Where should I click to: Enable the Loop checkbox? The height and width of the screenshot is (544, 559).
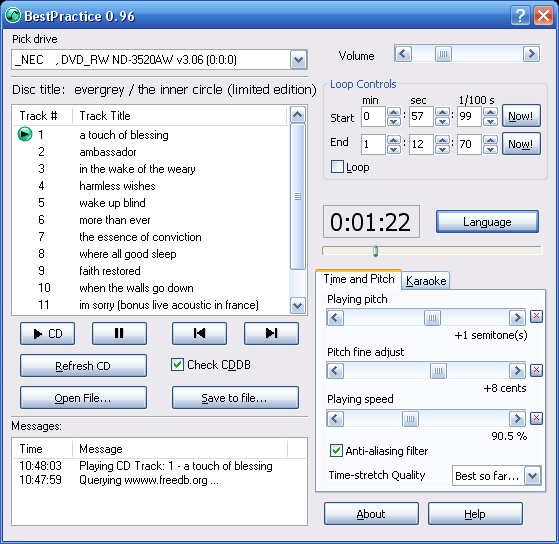(x=337, y=166)
